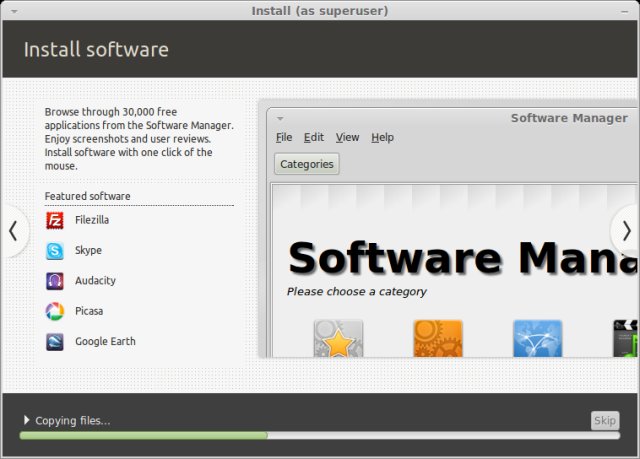
Task: Click the Copying files status text
Action: pos(73,421)
